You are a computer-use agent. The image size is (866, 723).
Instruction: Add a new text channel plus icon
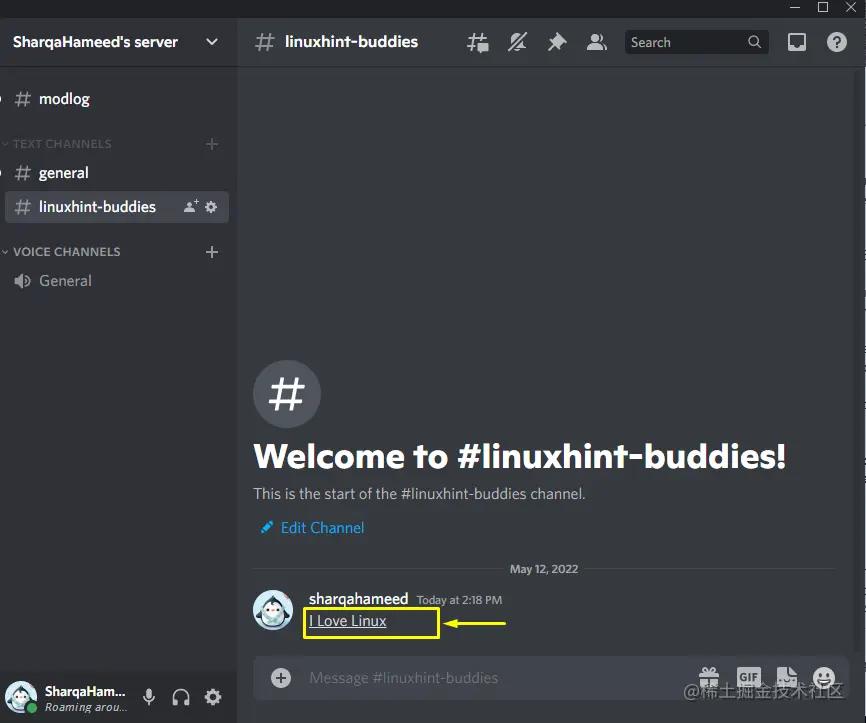tap(212, 144)
